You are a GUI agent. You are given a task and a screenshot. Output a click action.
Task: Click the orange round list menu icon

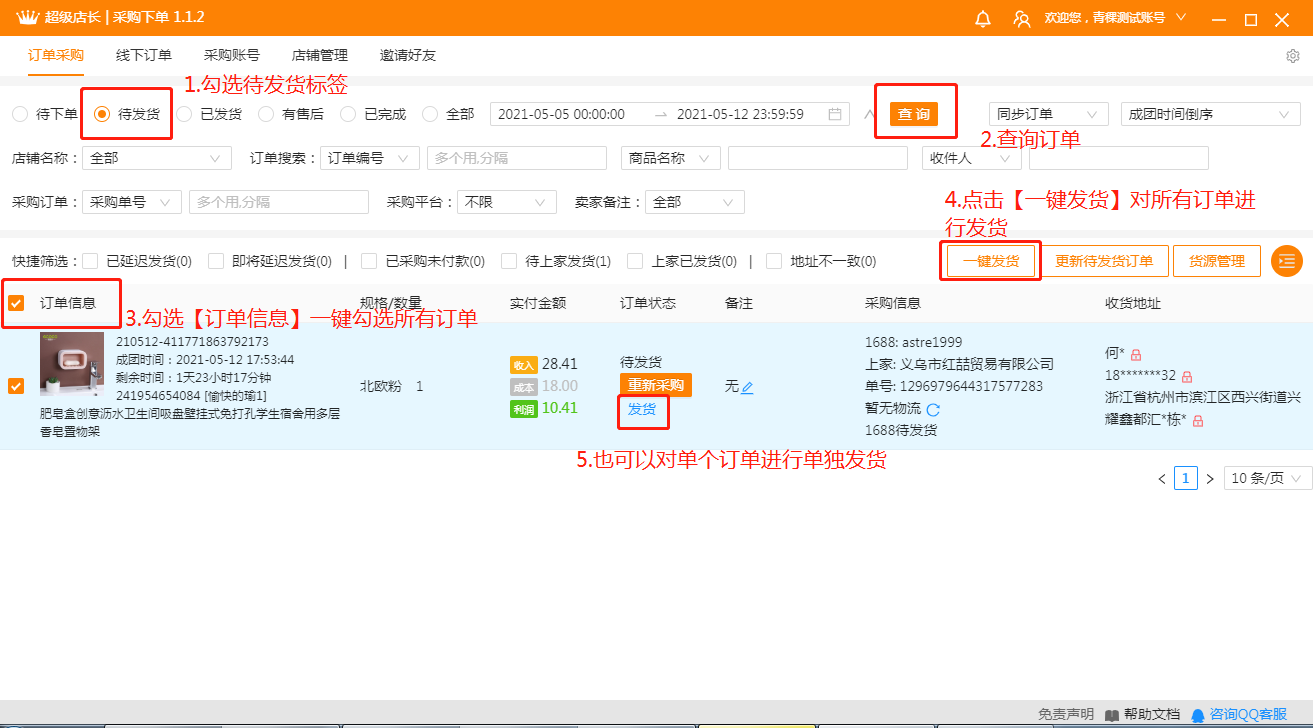pyautogui.click(x=1286, y=261)
